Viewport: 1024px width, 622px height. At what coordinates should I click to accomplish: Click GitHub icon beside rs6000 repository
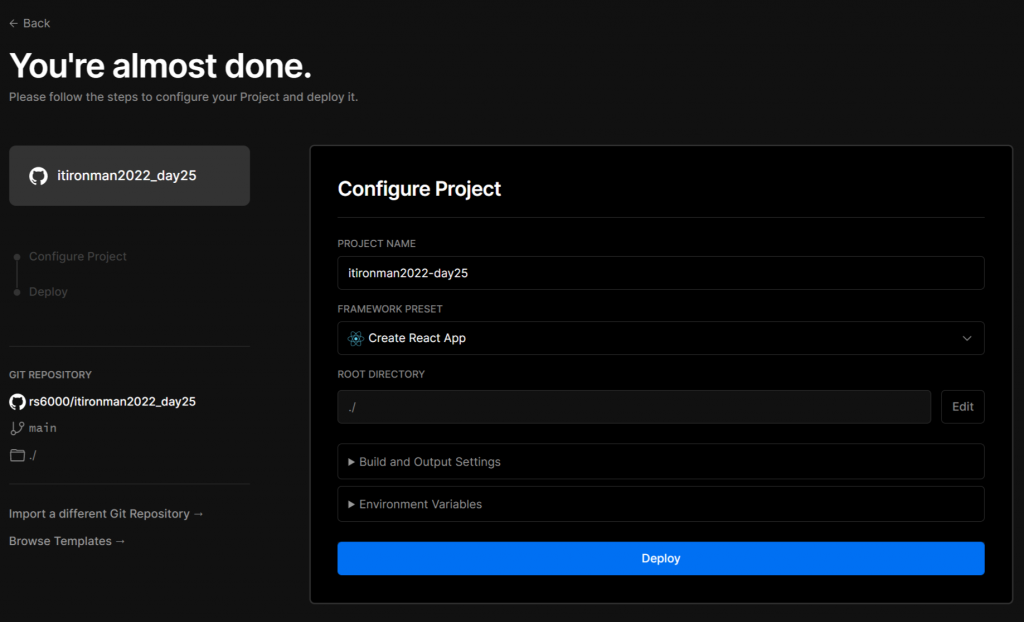click(18, 402)
